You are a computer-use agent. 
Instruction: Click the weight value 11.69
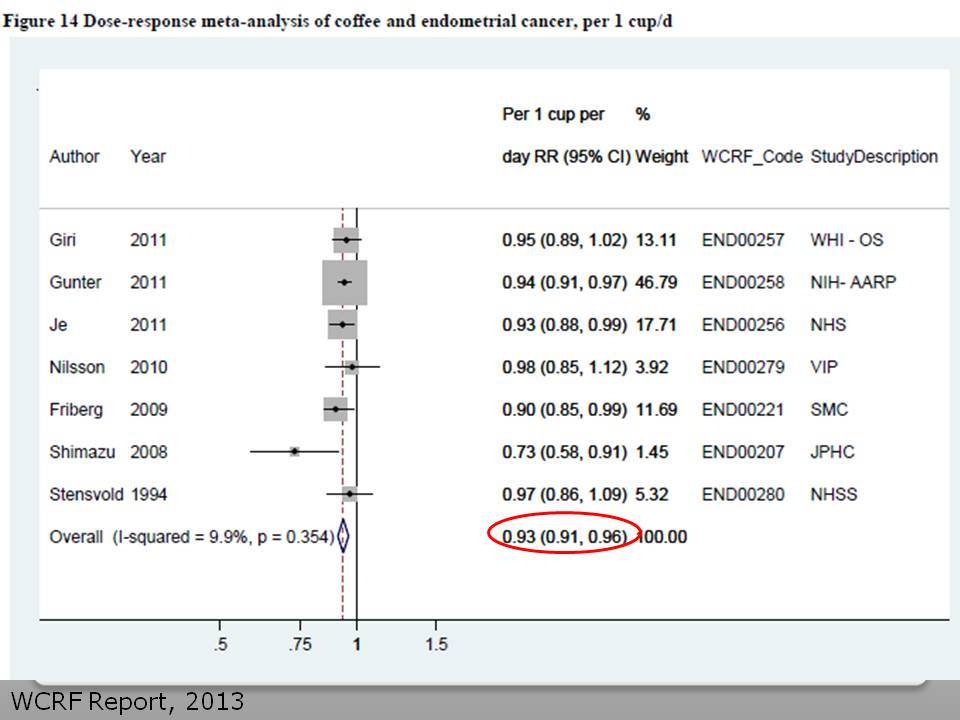tap(656, 410)
